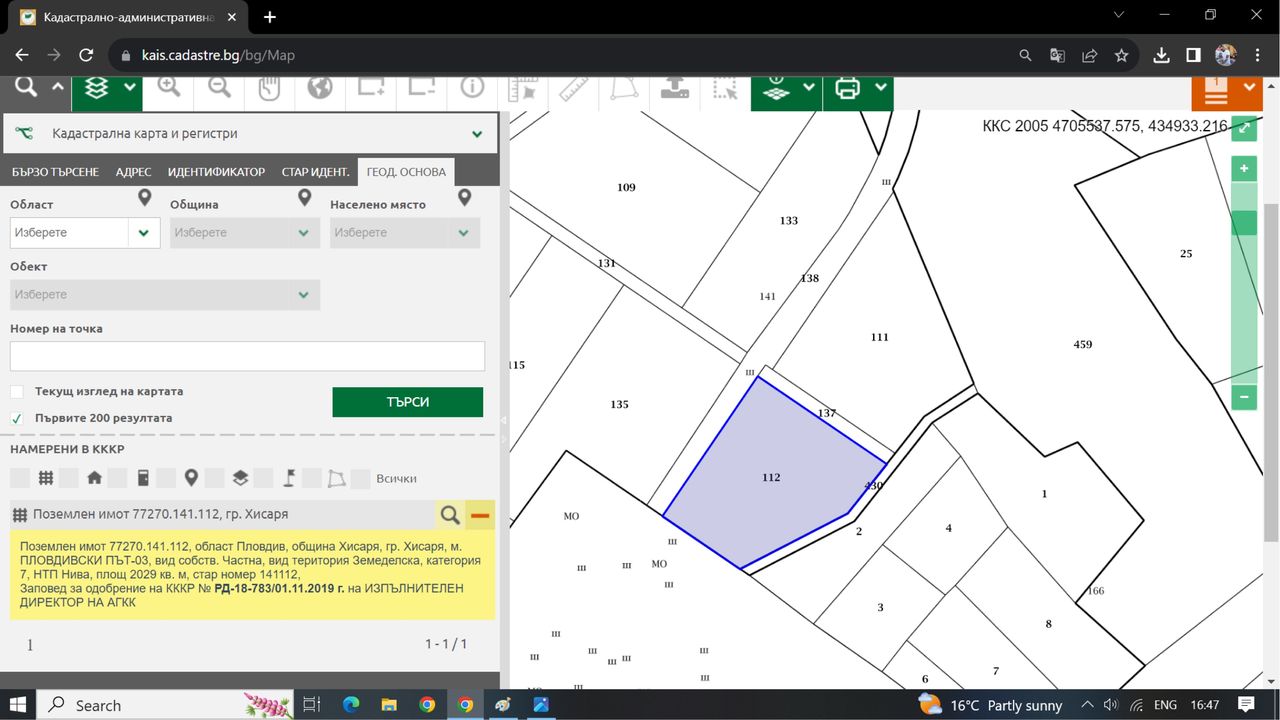Open the orange main menu button
Screen dimensions: 1280x720
[1216, 90]
